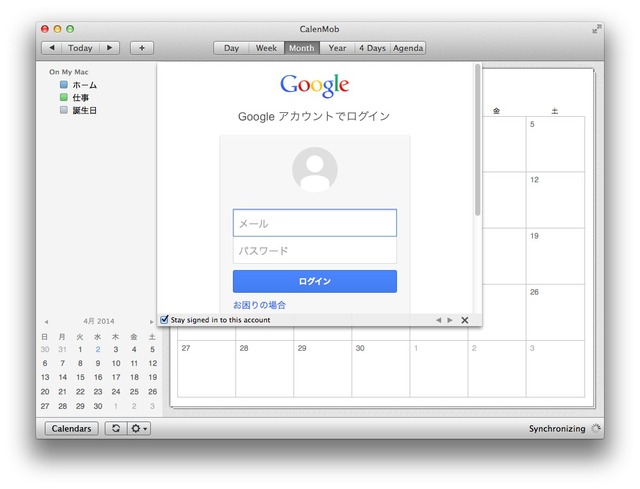Image resolution: width=640 pixels, height=489 pixels.
Task: Click the day 5 cell in month grid
Action: 555,144
